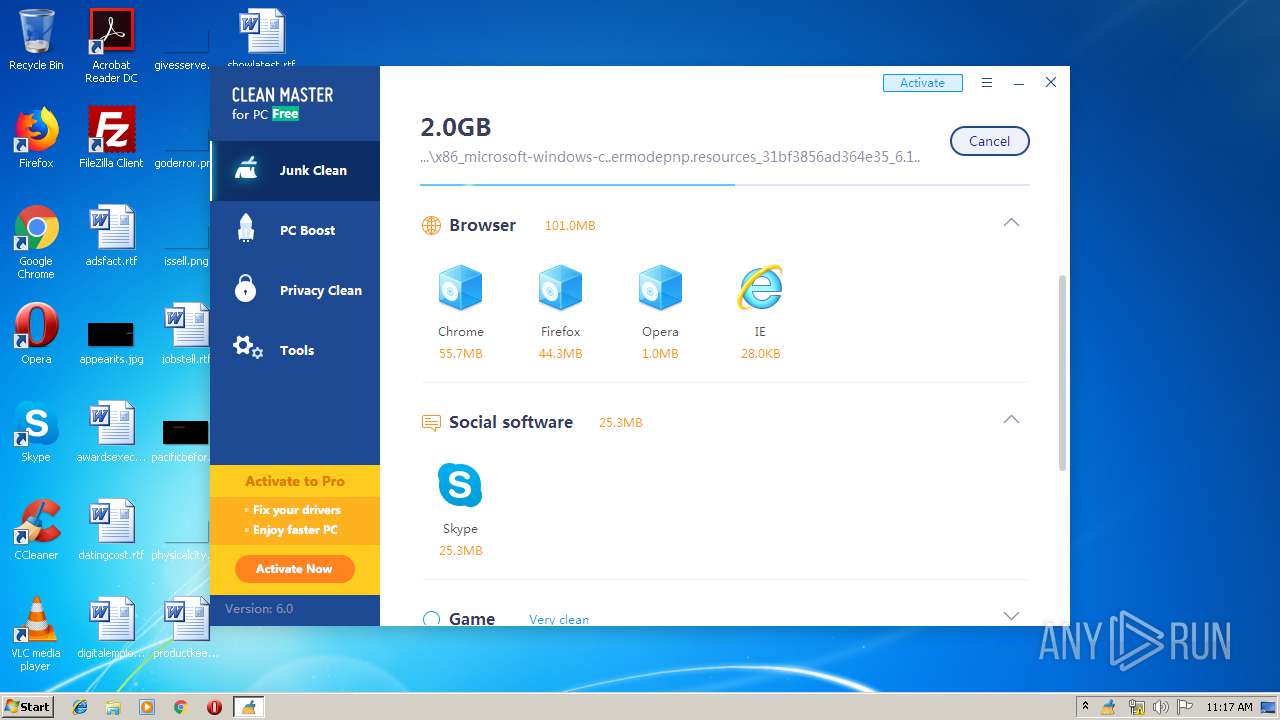The image size is (1280, 720).
Task: Click the Version: 6.0 label
Action: point(259,609)
